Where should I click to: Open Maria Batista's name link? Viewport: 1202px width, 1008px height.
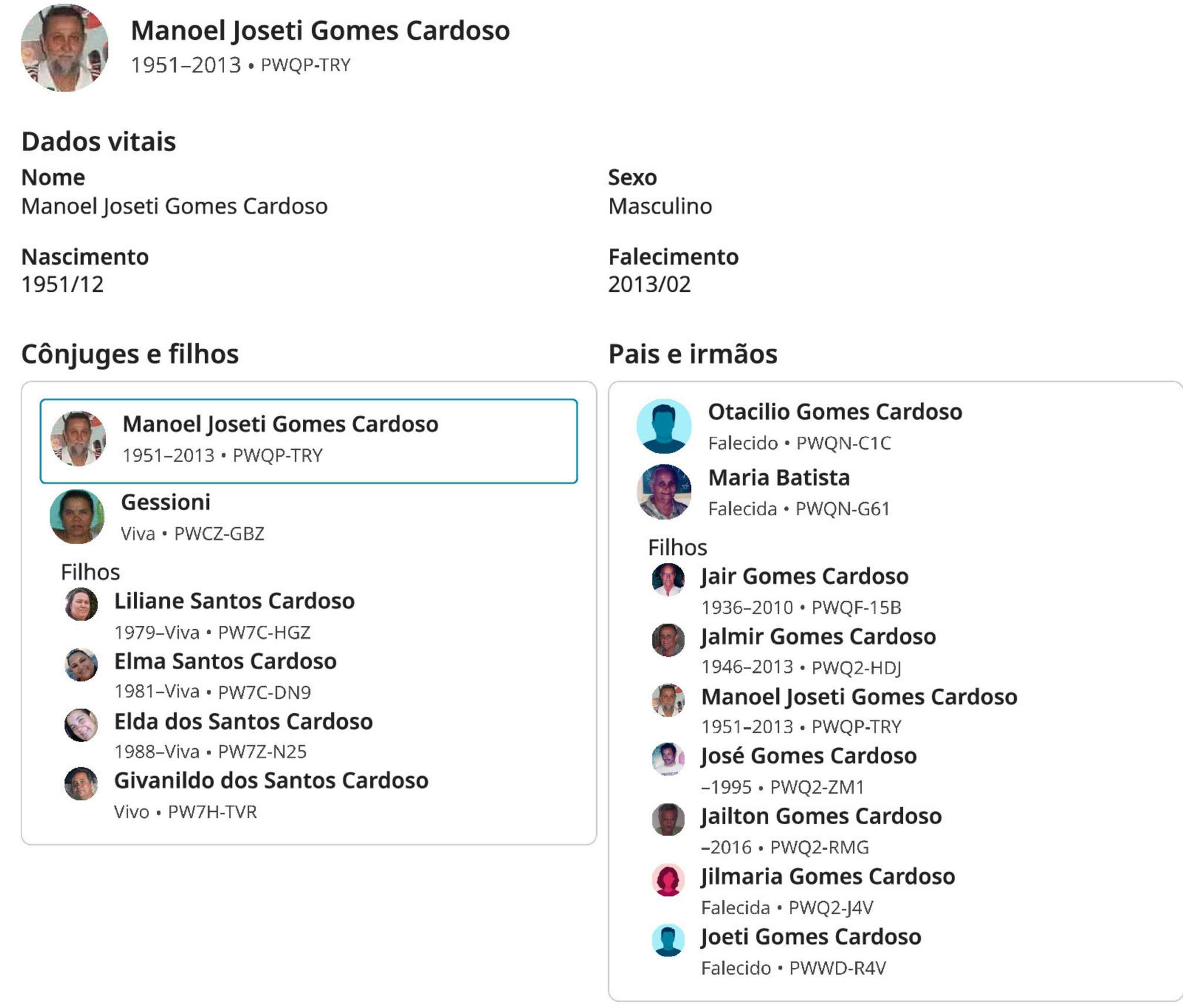click(779, 478)
